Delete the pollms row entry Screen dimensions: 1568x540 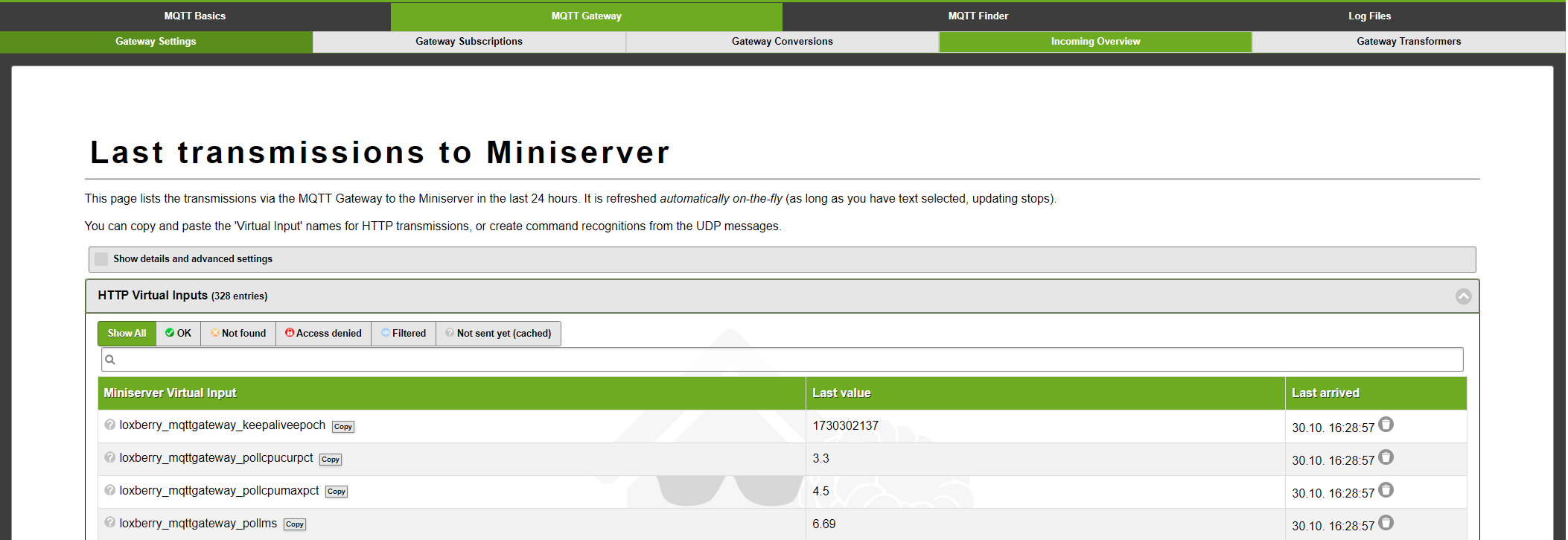tap(1386, 523)
